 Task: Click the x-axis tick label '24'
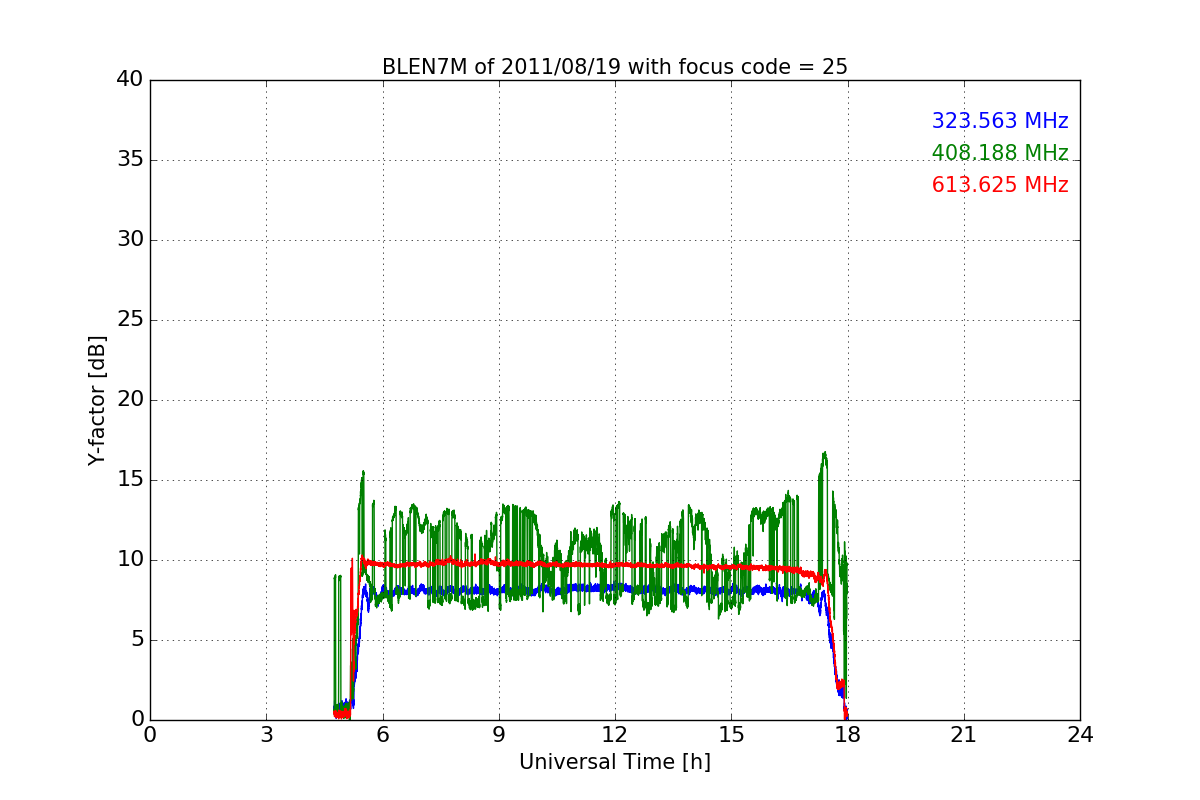[x=1080, y=735]
